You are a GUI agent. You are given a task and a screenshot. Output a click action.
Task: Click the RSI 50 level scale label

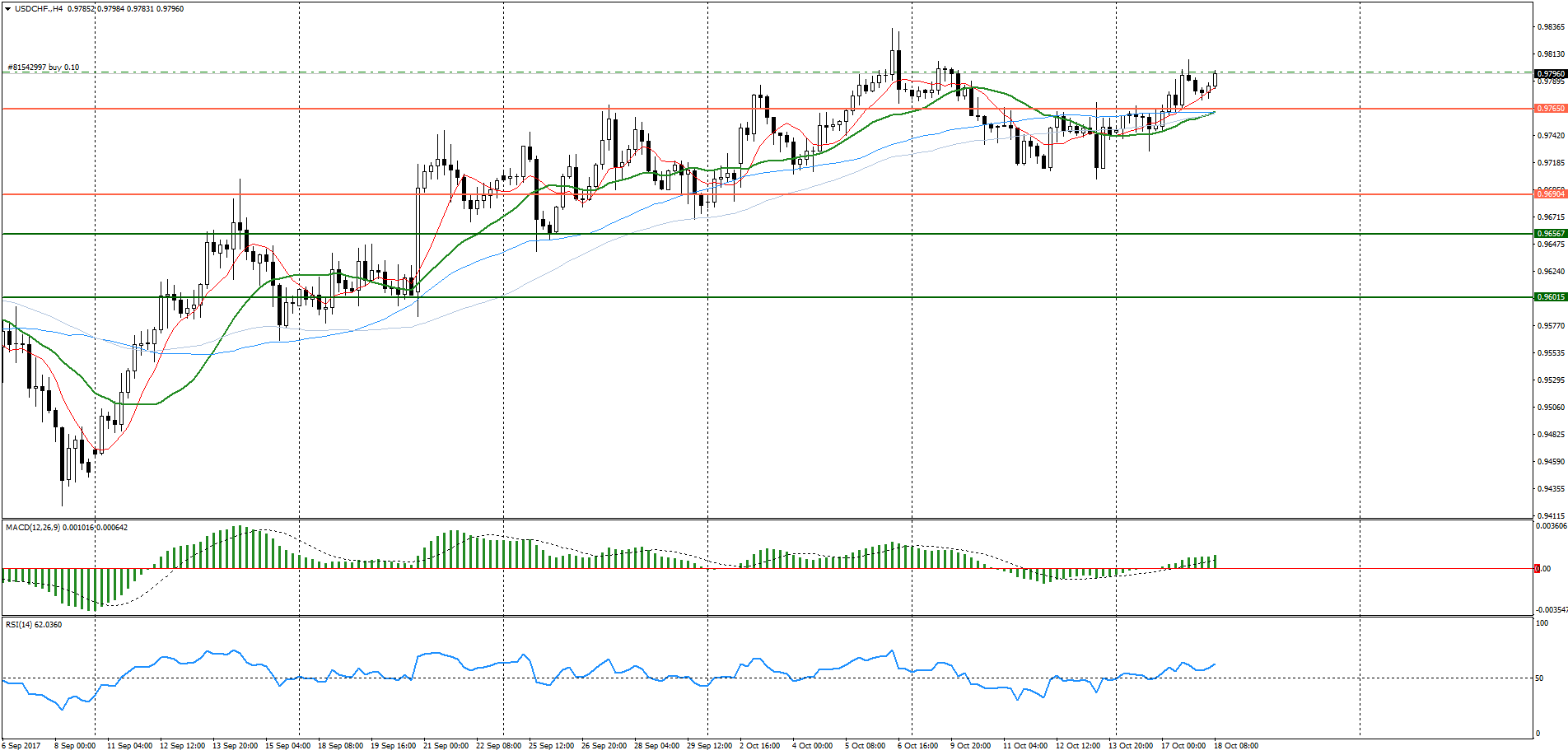1539,678
